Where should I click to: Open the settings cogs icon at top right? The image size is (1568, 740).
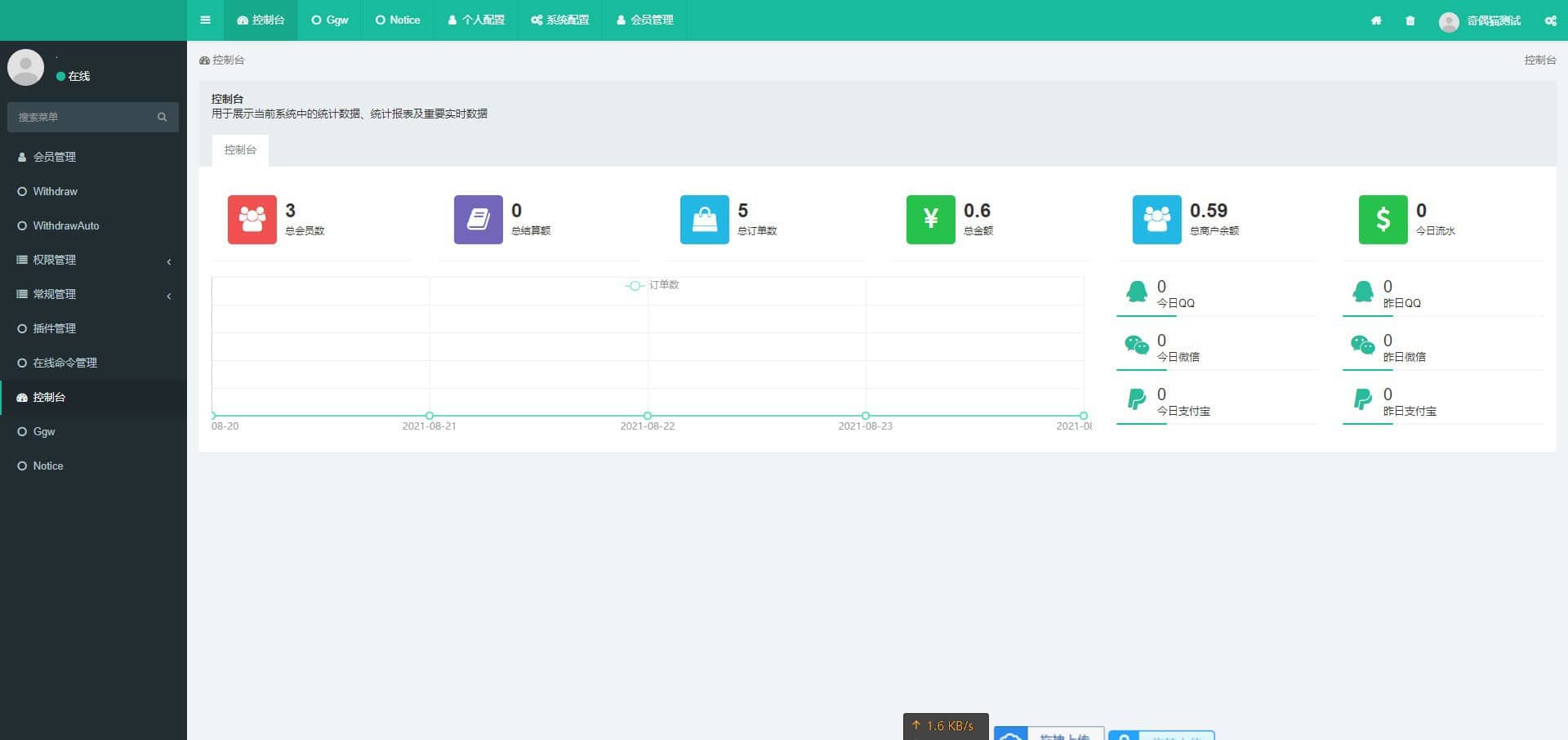1550,20
